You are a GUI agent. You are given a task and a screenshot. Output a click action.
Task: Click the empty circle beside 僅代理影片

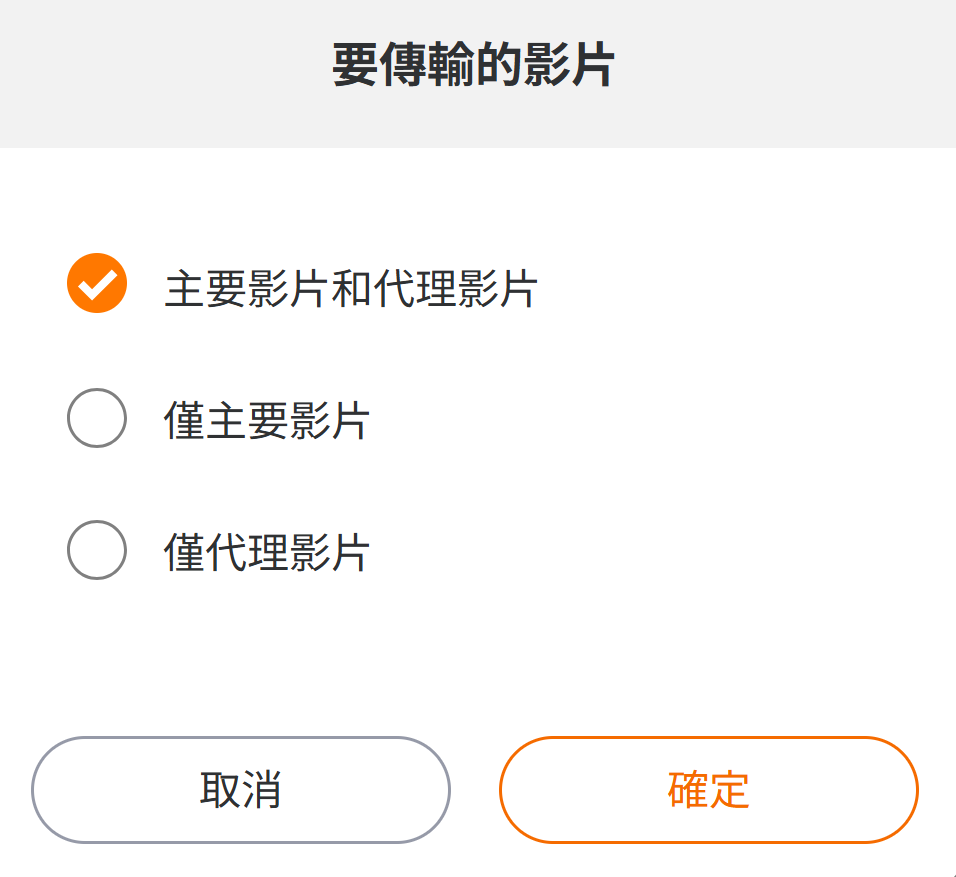coord(97,550)
